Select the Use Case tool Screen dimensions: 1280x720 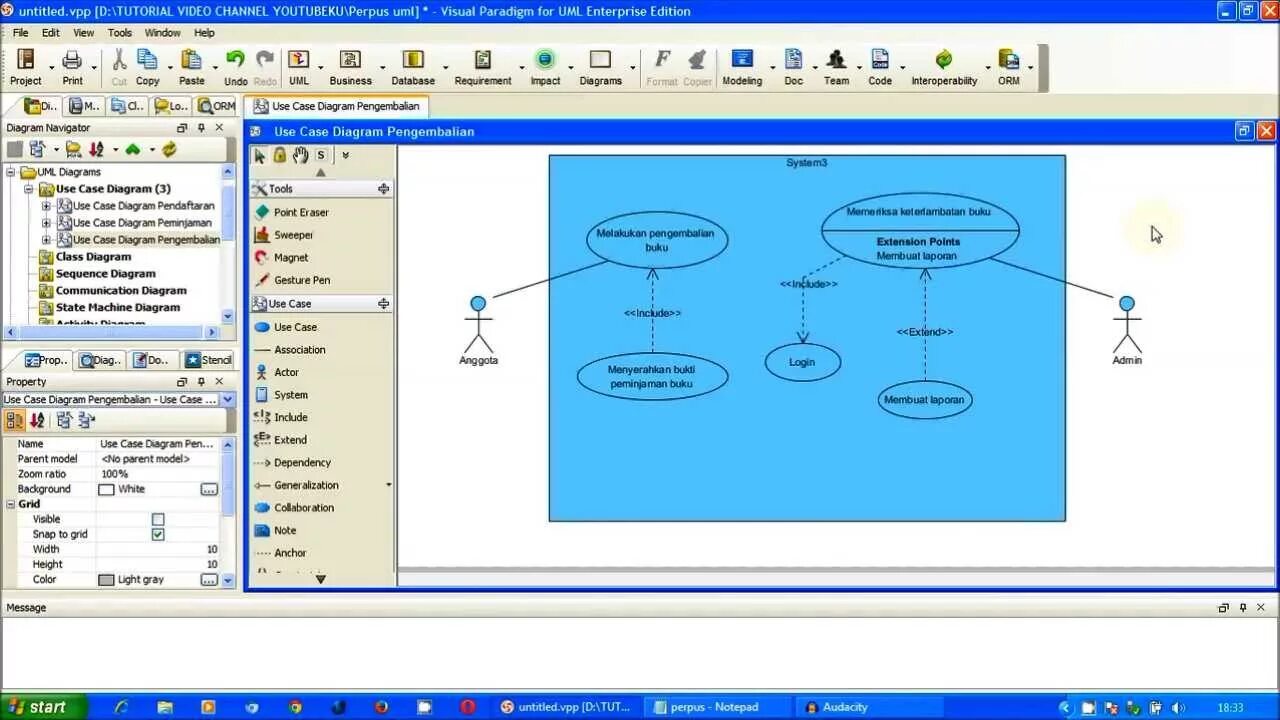click(294, 327)
